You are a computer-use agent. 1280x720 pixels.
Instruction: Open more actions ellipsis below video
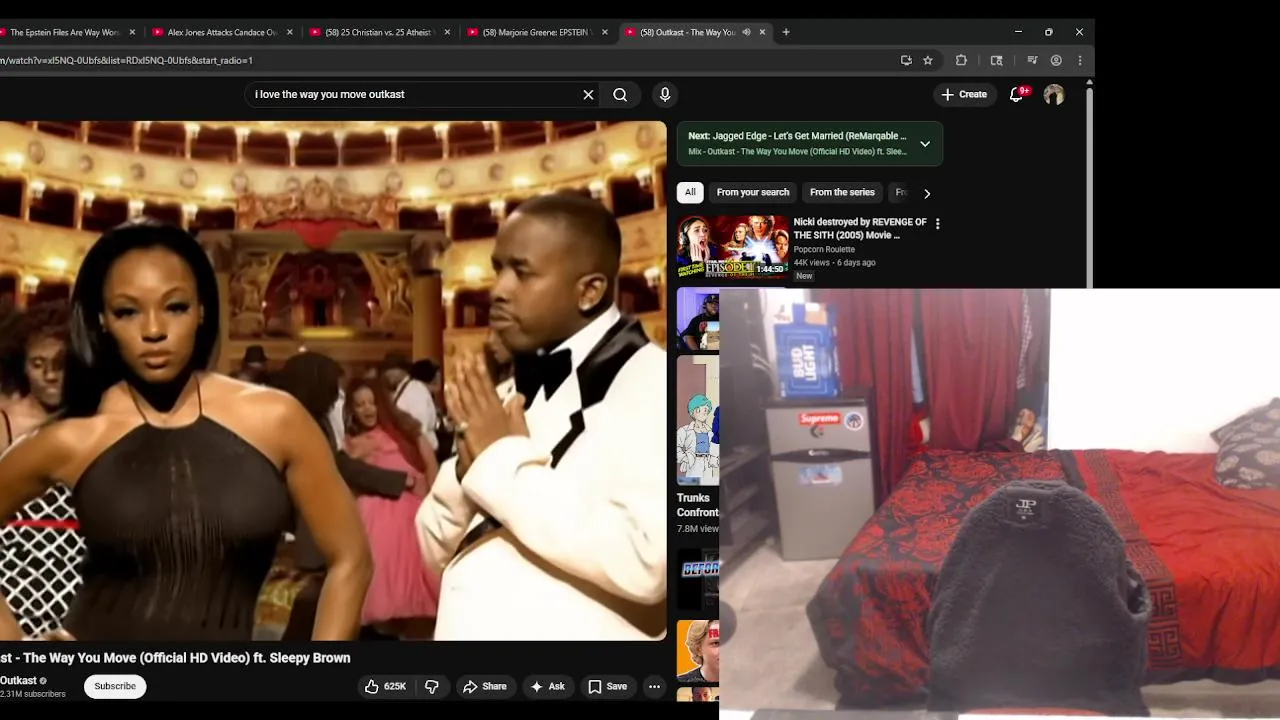[x=654, y=686]
